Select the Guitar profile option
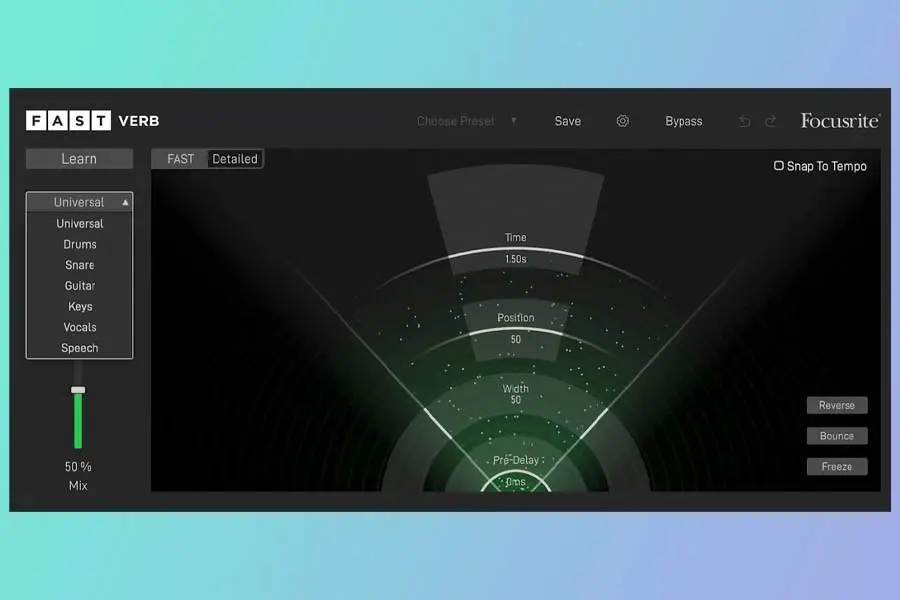 (79, 285)
